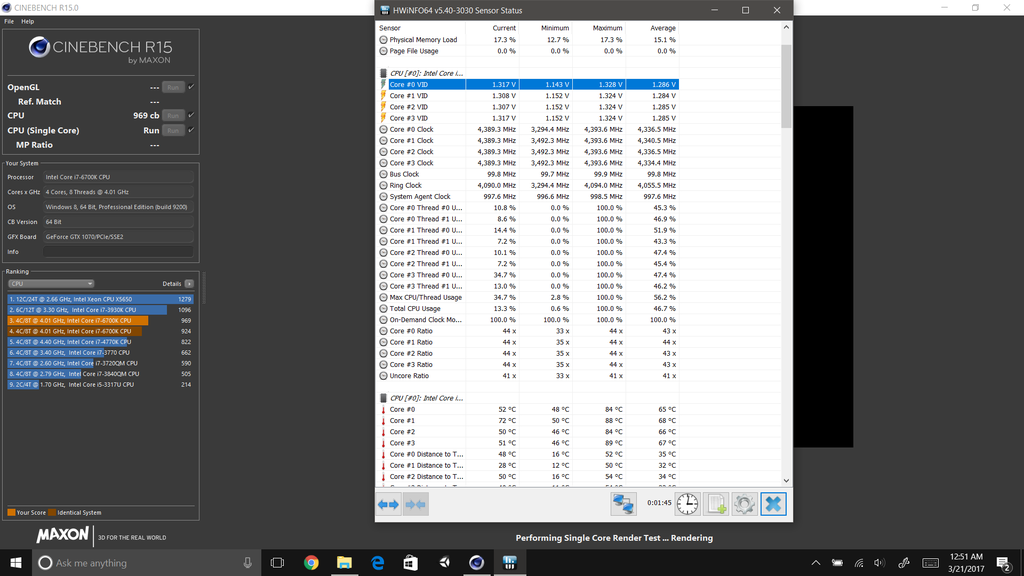Click the lightning icon beside Core #1 VID
The height and width of the screenshot is (576, 1024).
(x=383, y=96)
